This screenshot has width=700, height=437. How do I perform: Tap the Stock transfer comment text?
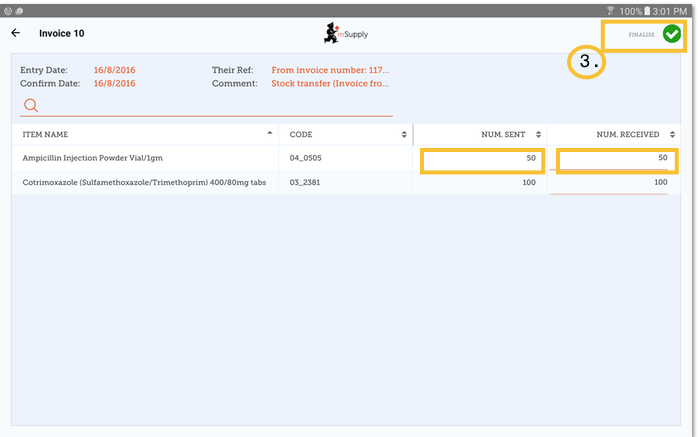(330, 84)
